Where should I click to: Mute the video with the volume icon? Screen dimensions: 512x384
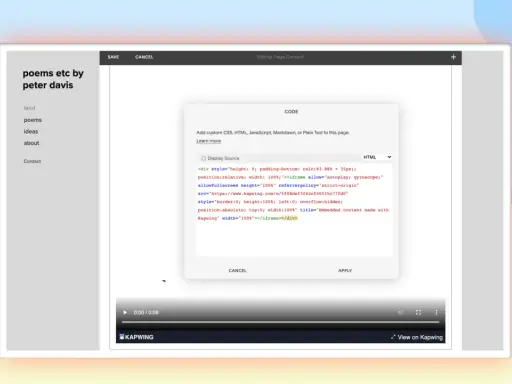401,312
